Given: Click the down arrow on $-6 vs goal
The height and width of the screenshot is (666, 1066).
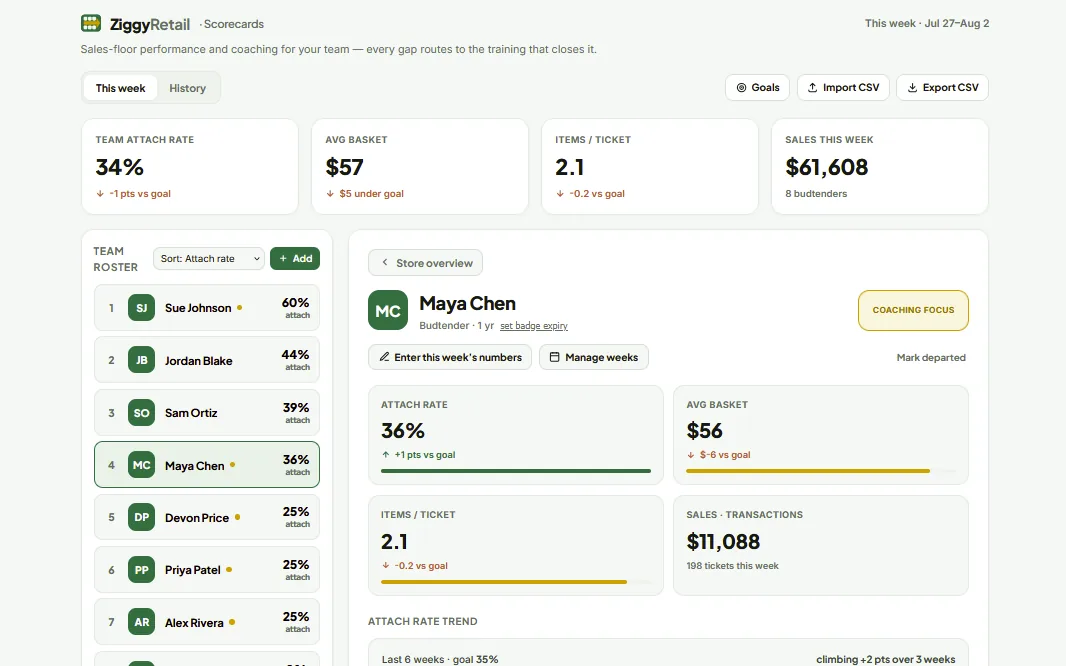Looking at the screenshot, I should pyautogui.click(x=691, y=455).
